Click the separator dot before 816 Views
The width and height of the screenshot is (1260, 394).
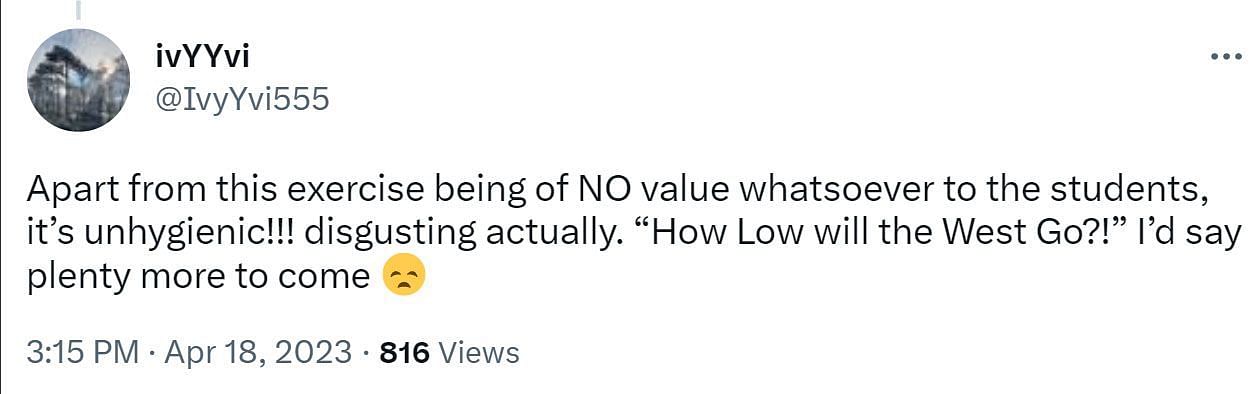pyautogui.click(x=366, y=352)
